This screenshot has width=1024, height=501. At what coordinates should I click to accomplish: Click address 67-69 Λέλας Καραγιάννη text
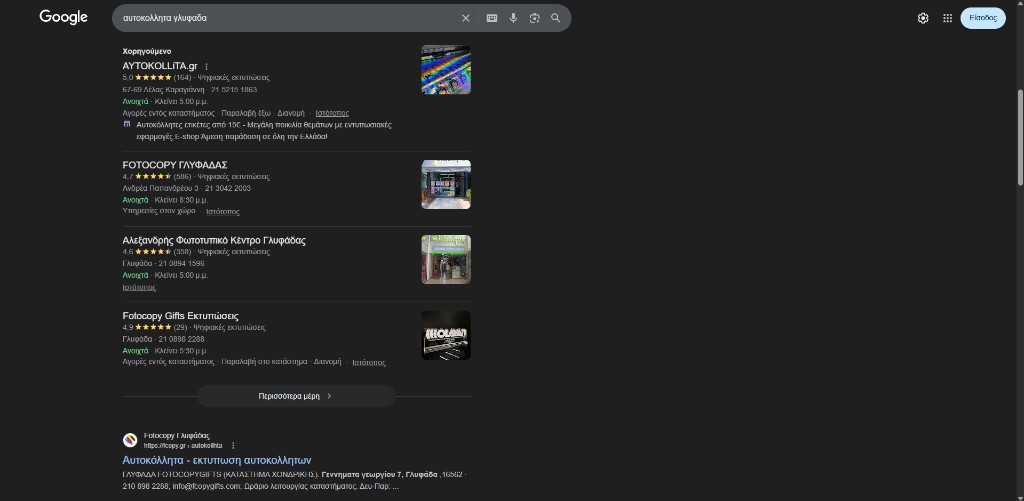click(x=163, y=89)
